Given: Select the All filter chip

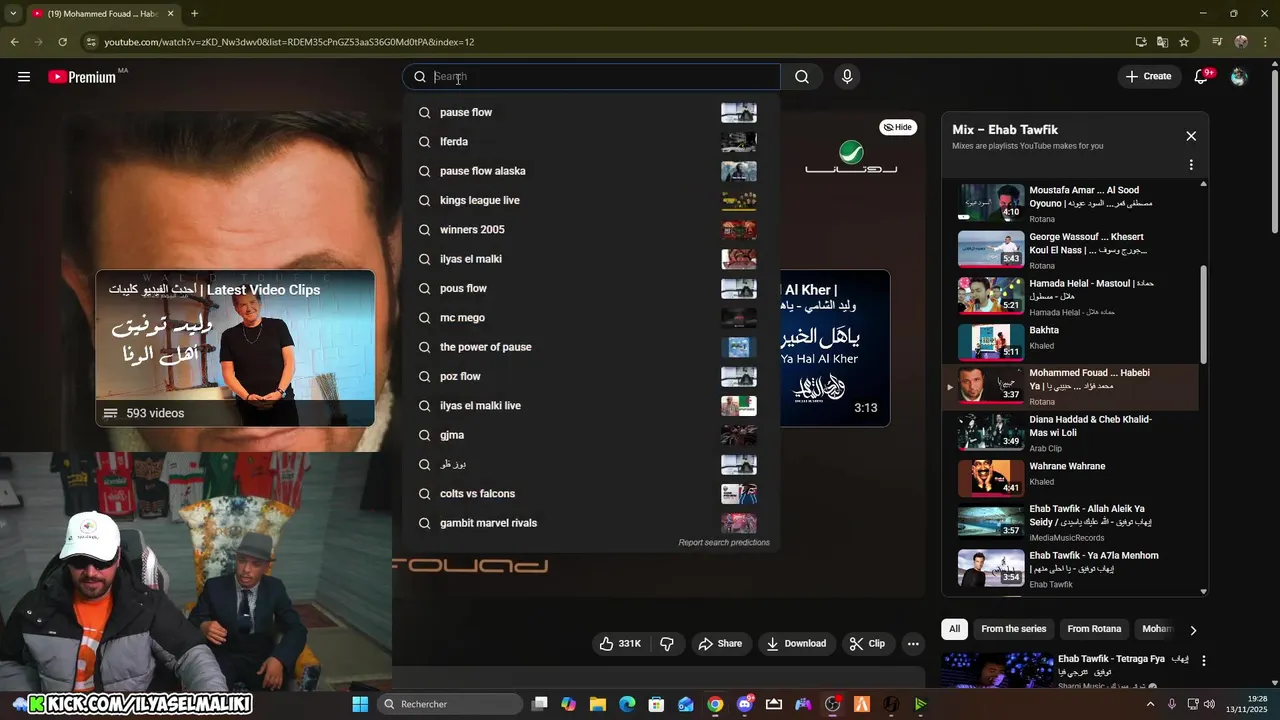Looking at the screenshot, I should [x=954, y=629].
